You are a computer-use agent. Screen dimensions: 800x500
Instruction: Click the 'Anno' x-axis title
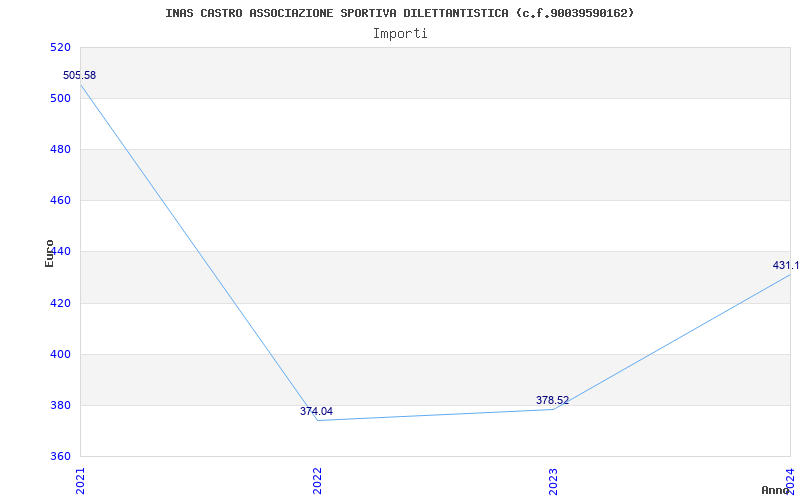click(775, 490)
